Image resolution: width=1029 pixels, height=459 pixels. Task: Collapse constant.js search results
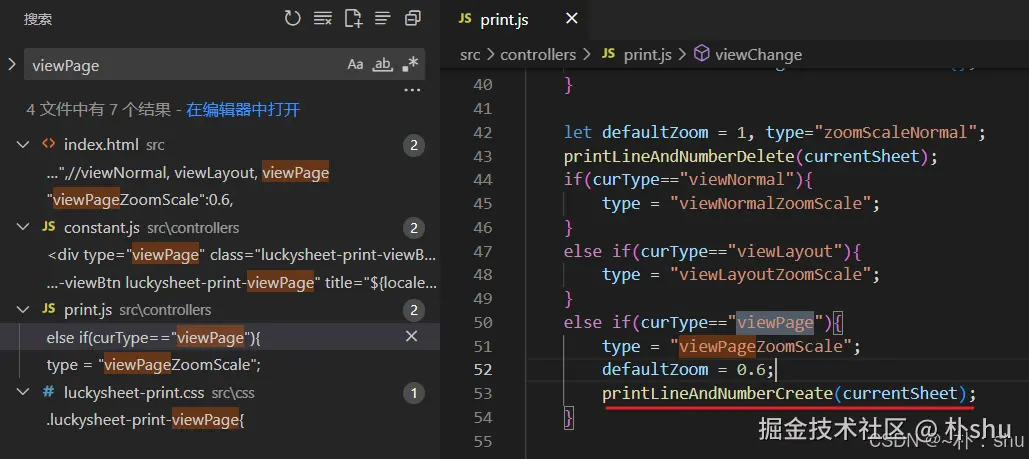click(x=23, y=227)
